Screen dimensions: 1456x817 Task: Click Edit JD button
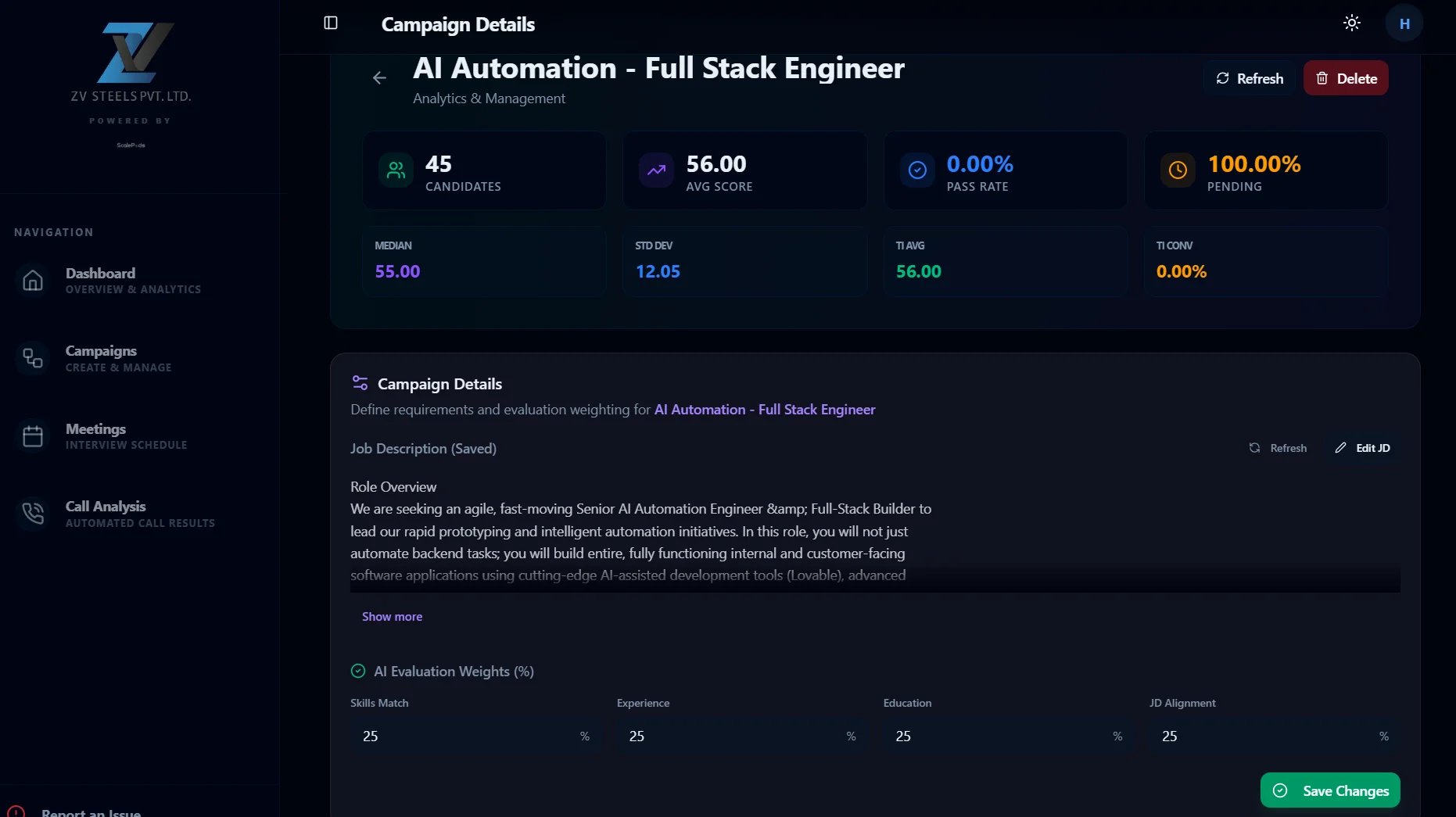point(1362,448)
